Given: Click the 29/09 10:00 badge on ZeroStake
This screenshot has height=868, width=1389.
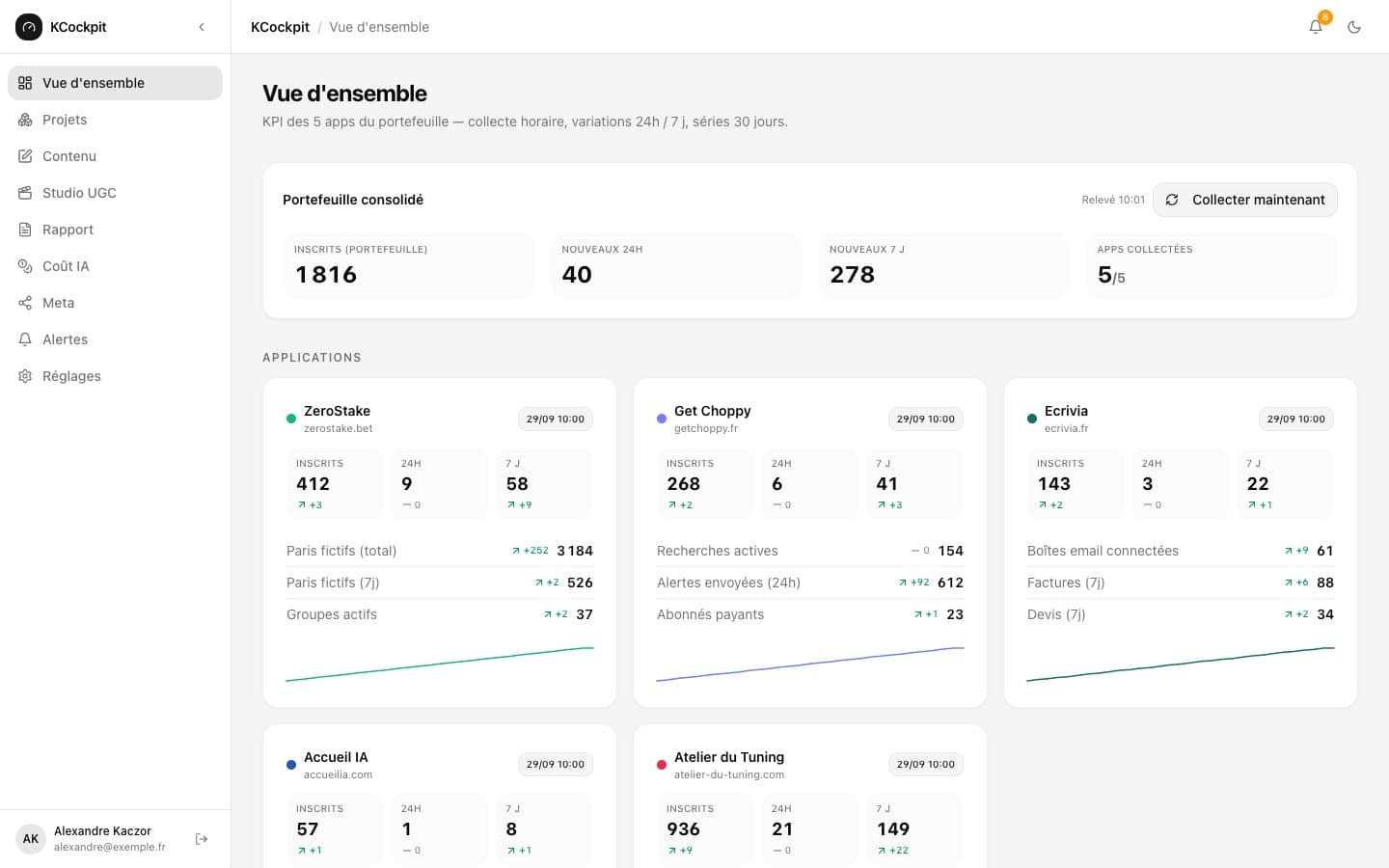Looking at the screenshot, I should coord(556,419).
